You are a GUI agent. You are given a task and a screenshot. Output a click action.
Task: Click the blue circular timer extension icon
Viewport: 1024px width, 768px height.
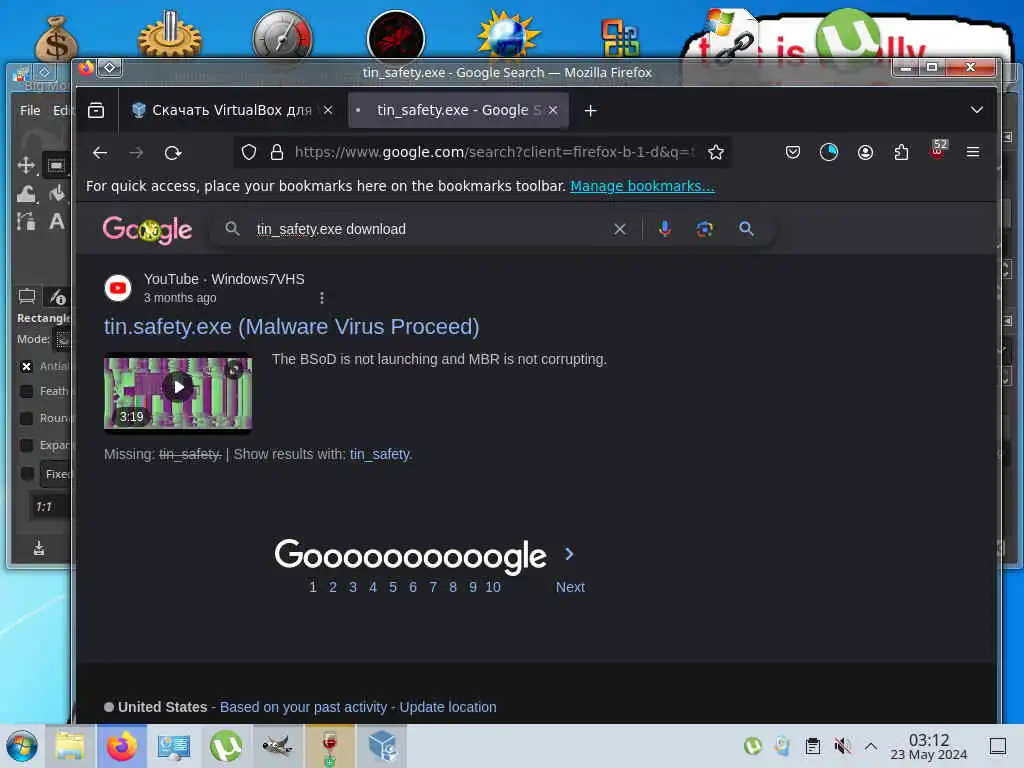829,152
